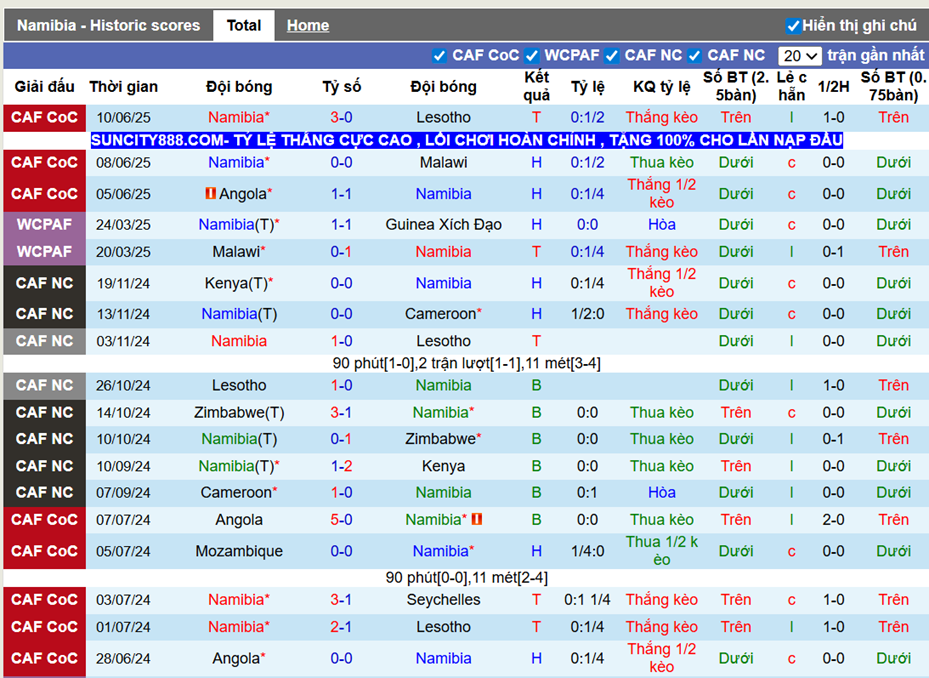Click Lesotho team in 10/06/25 row
This screenshot has width=929, height=678.
tap(443, 117)
